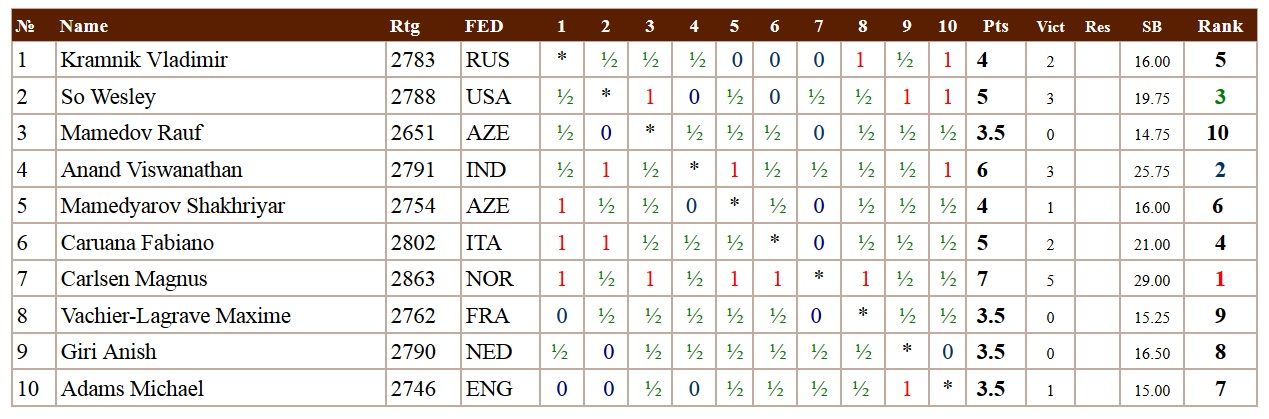
Task: Select Giri Anish's row name
Action: coord(108,352)
